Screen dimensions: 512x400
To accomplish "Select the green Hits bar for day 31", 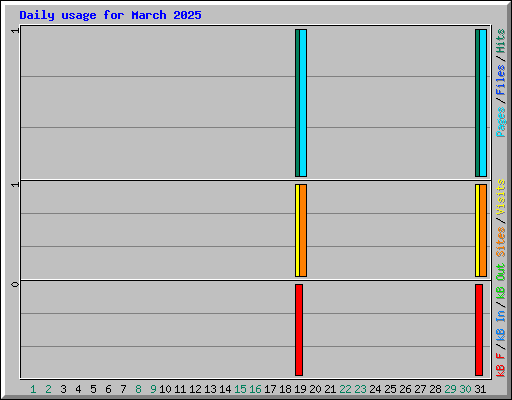I will point(477,103).
